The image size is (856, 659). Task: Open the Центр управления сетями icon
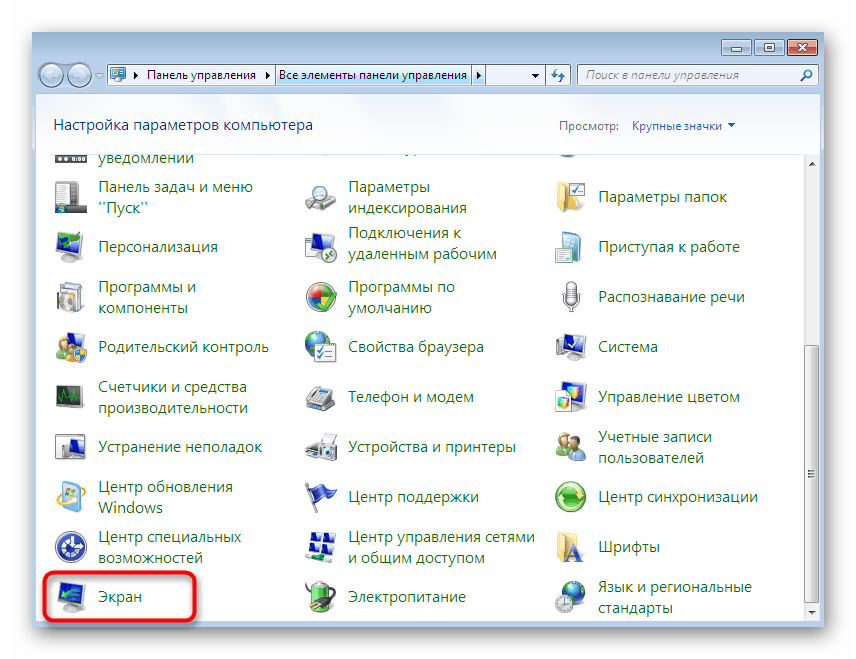320,547
